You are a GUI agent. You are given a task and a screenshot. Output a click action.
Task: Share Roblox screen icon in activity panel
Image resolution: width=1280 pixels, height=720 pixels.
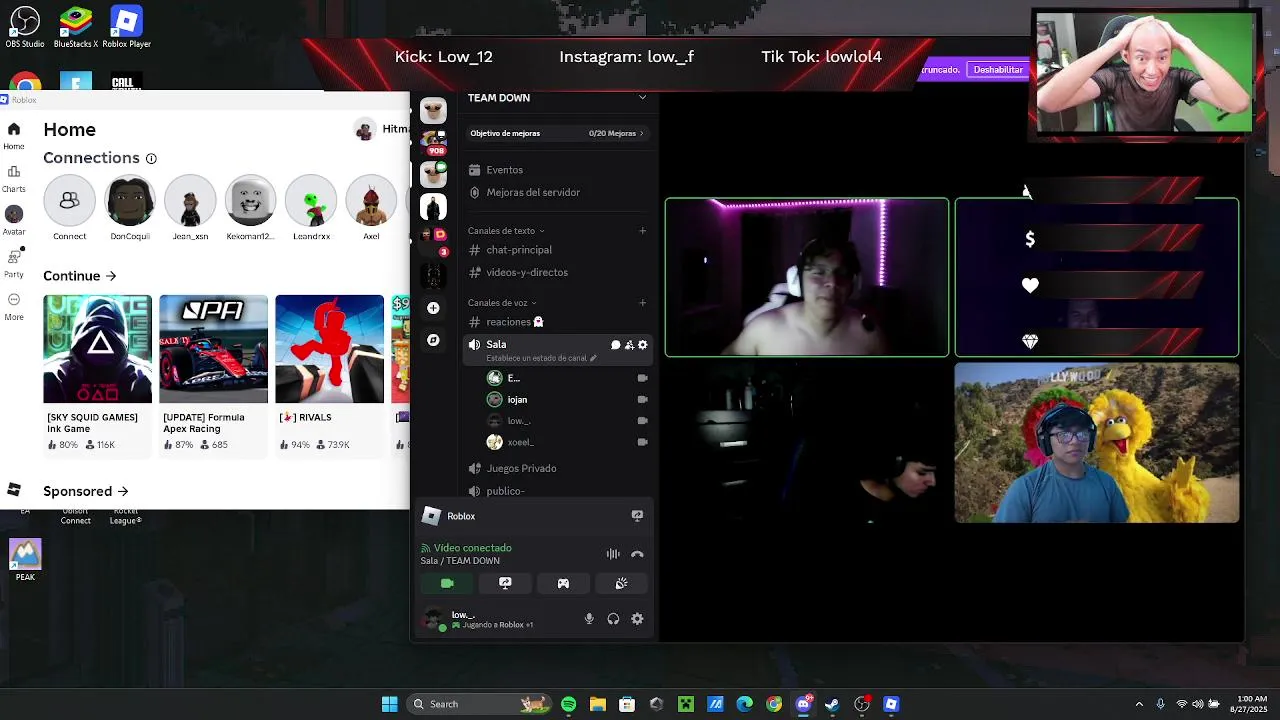(x=637, y=516)
